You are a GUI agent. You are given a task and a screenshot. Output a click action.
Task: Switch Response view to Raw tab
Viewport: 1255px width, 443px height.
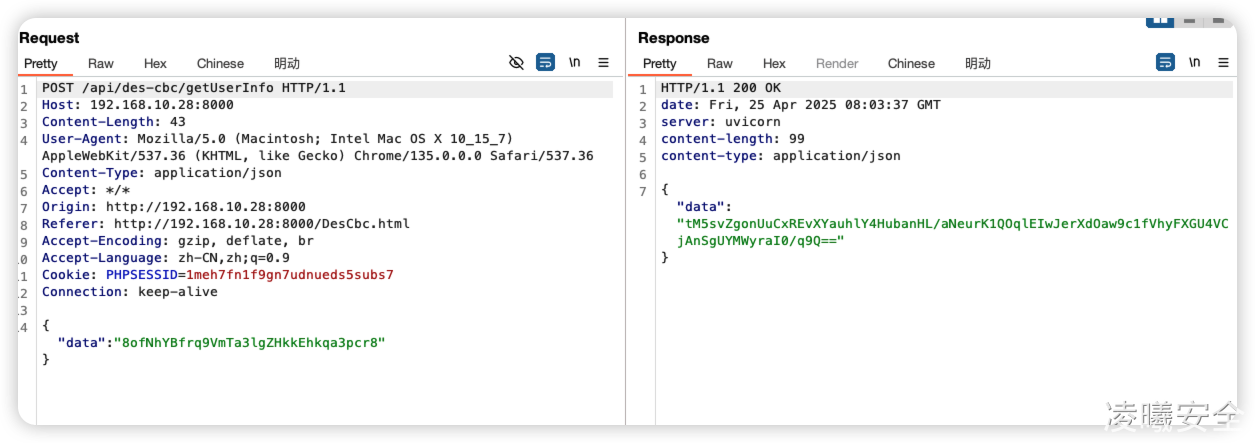point(720,64)
